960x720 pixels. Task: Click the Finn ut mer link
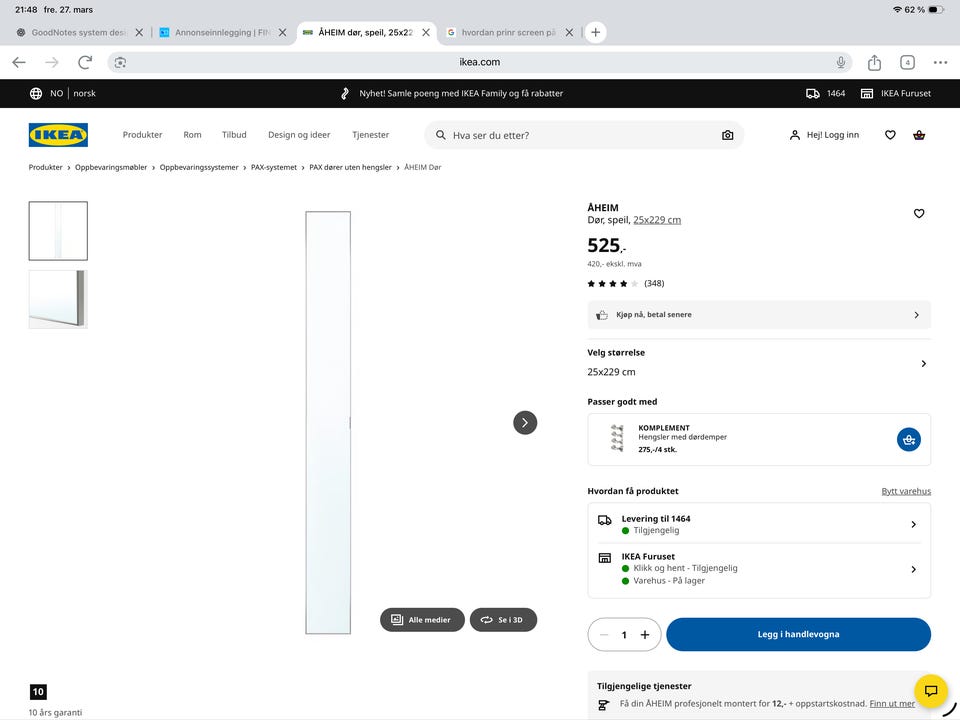tap(891, 704)
